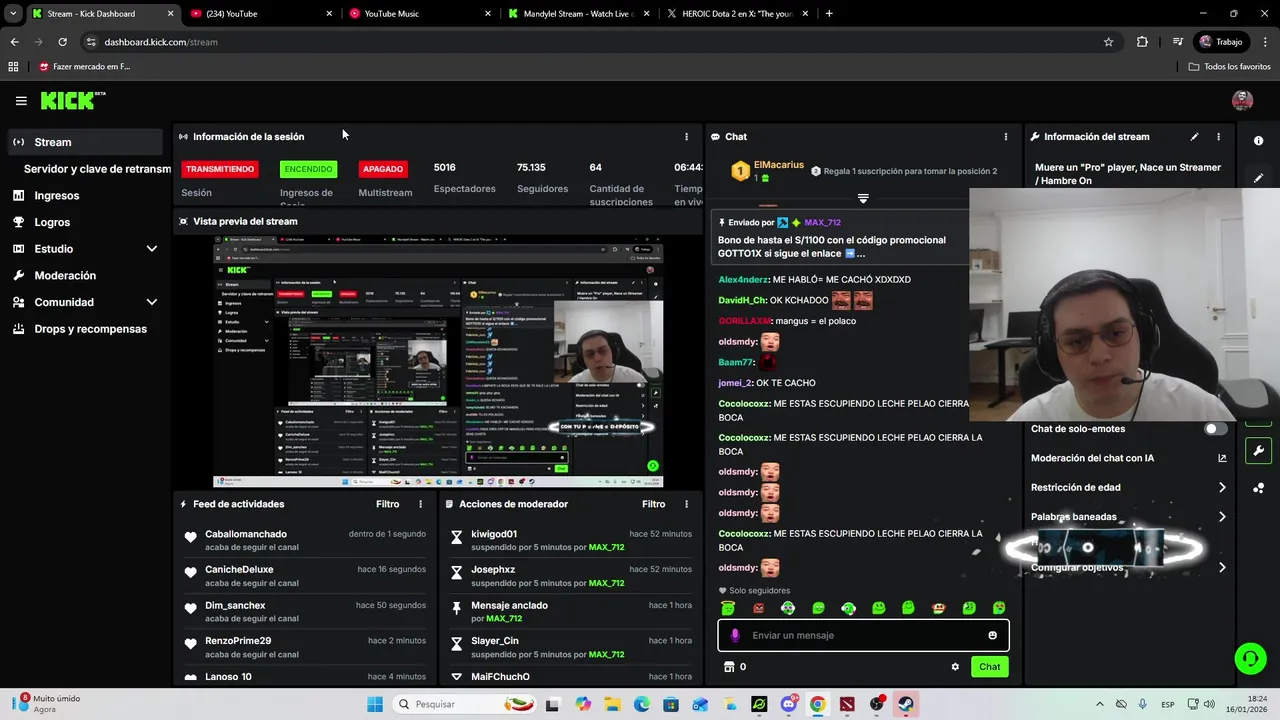
Task: Open Dota 2 from the taskbar
Action: click(x=847, y=704)
